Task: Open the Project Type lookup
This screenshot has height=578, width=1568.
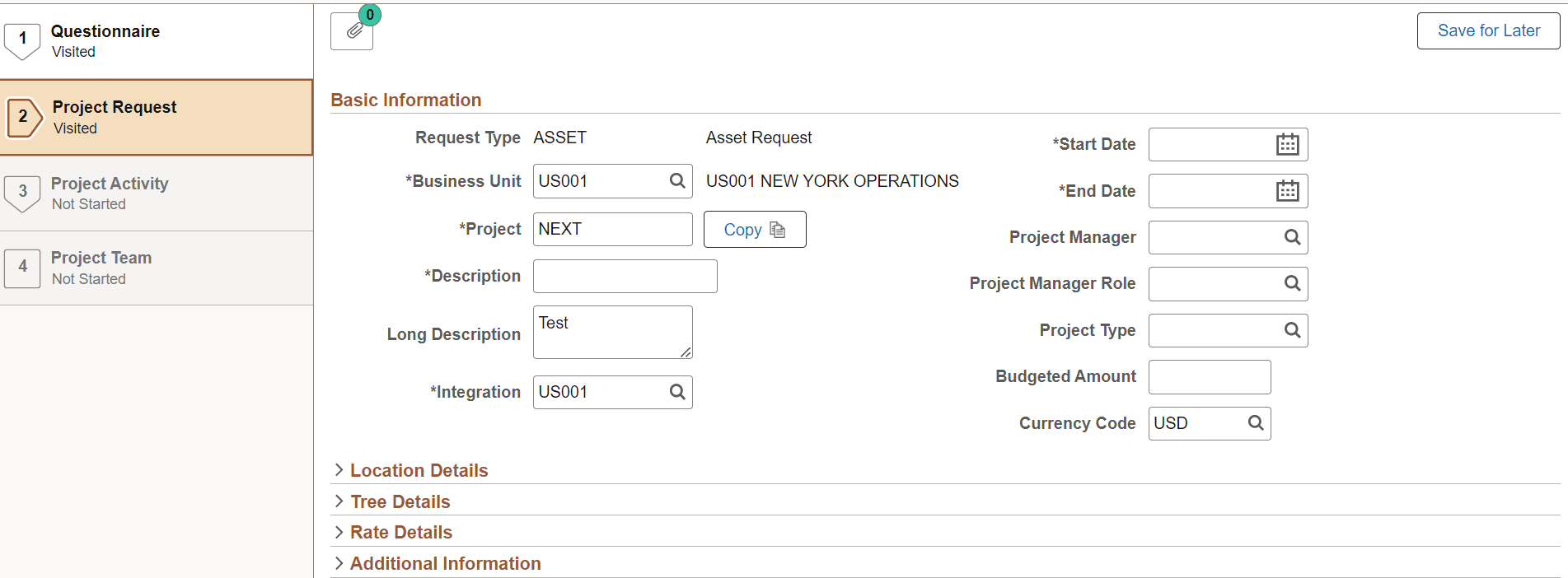Action: tap(1291, 330)
